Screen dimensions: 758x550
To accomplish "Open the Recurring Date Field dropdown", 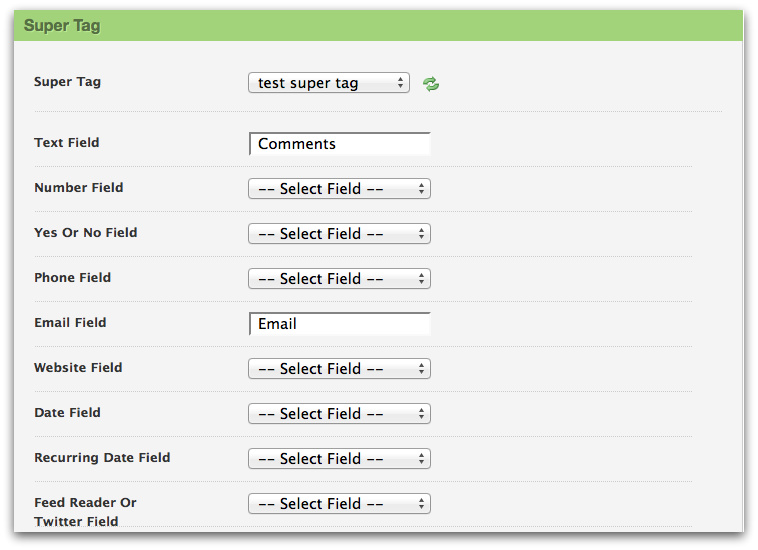I will (x=339, y=459).
